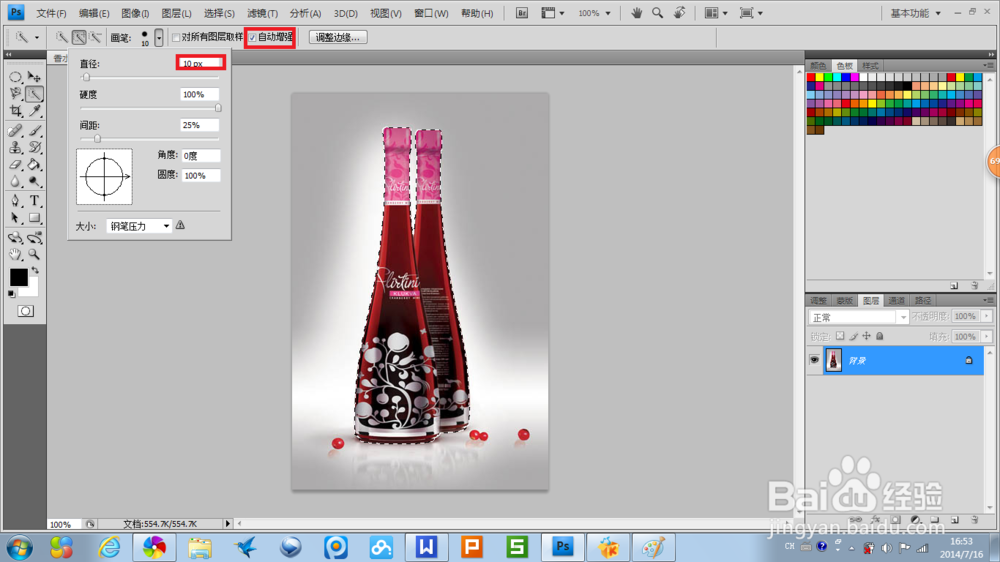Select the Paint Bucket tool
Screen dimensions: 1000x562
point(34,165)
